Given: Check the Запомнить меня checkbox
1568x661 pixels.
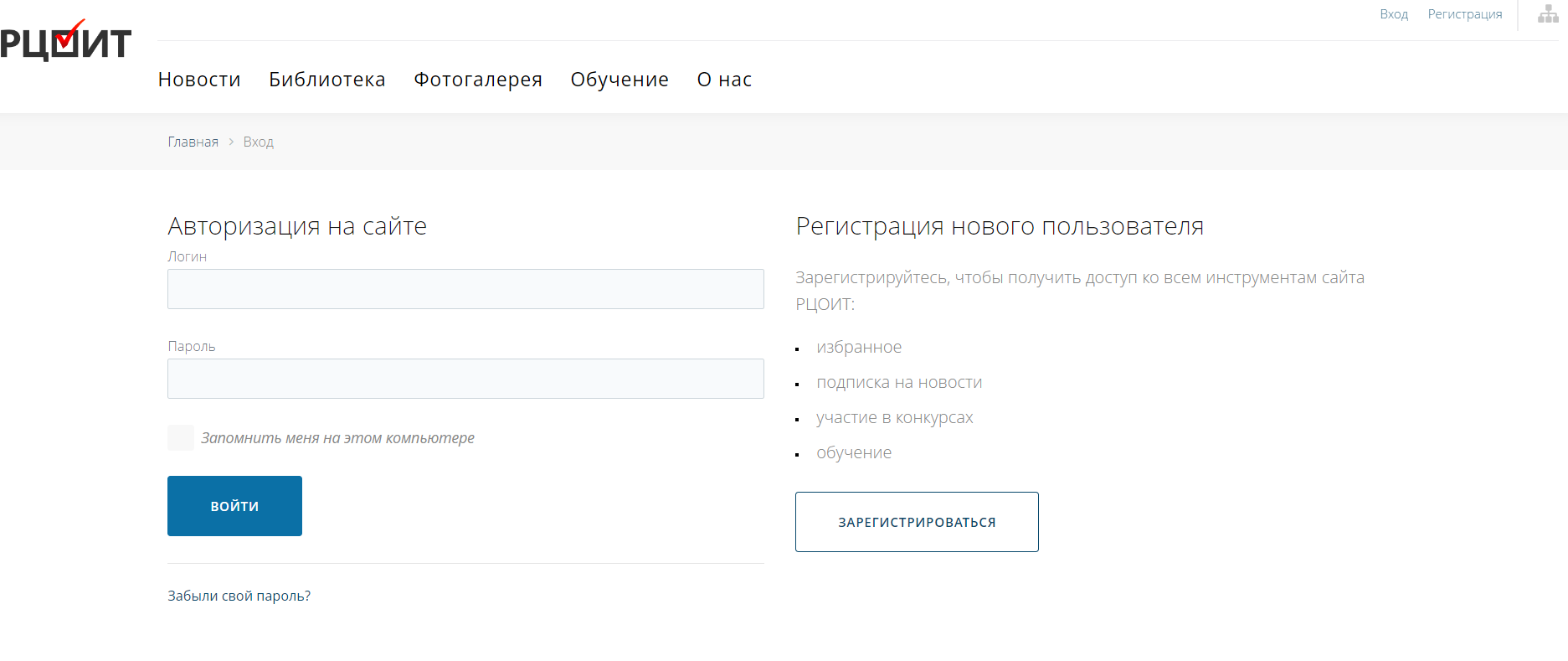Looking at the screenshot, I should [x=181, y=437].
